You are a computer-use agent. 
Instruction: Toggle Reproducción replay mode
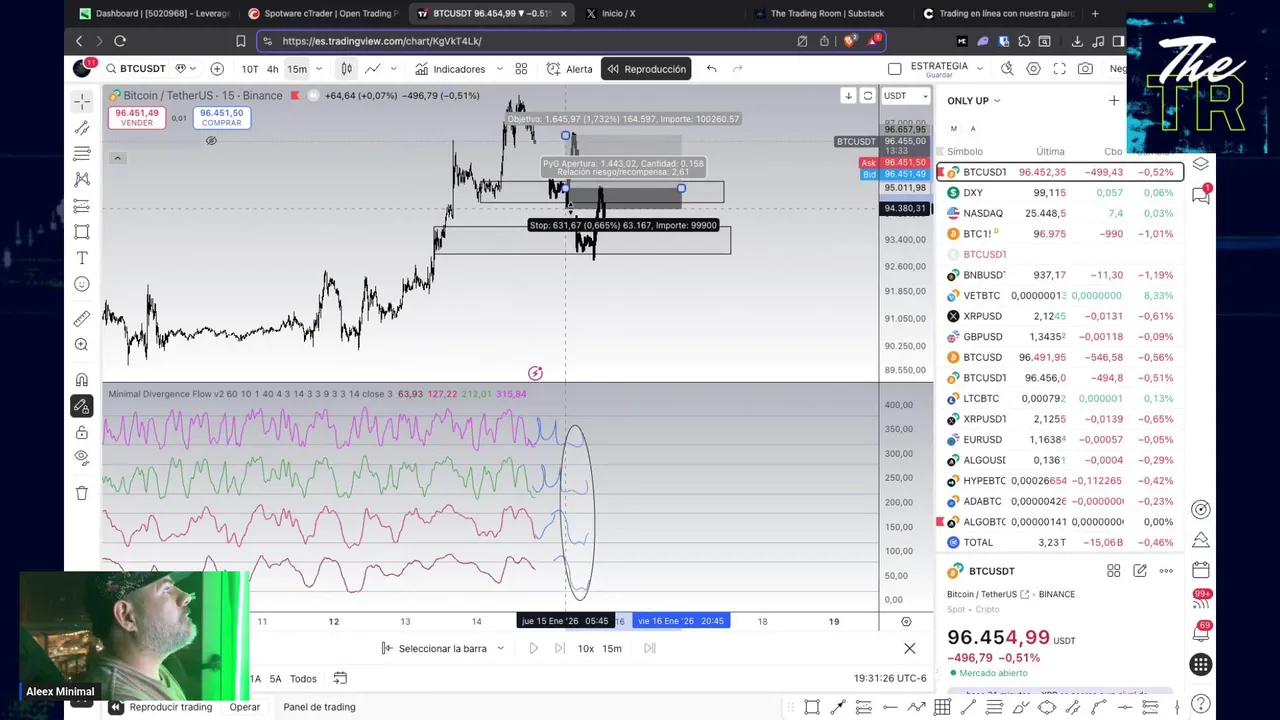tap(646, 69)
